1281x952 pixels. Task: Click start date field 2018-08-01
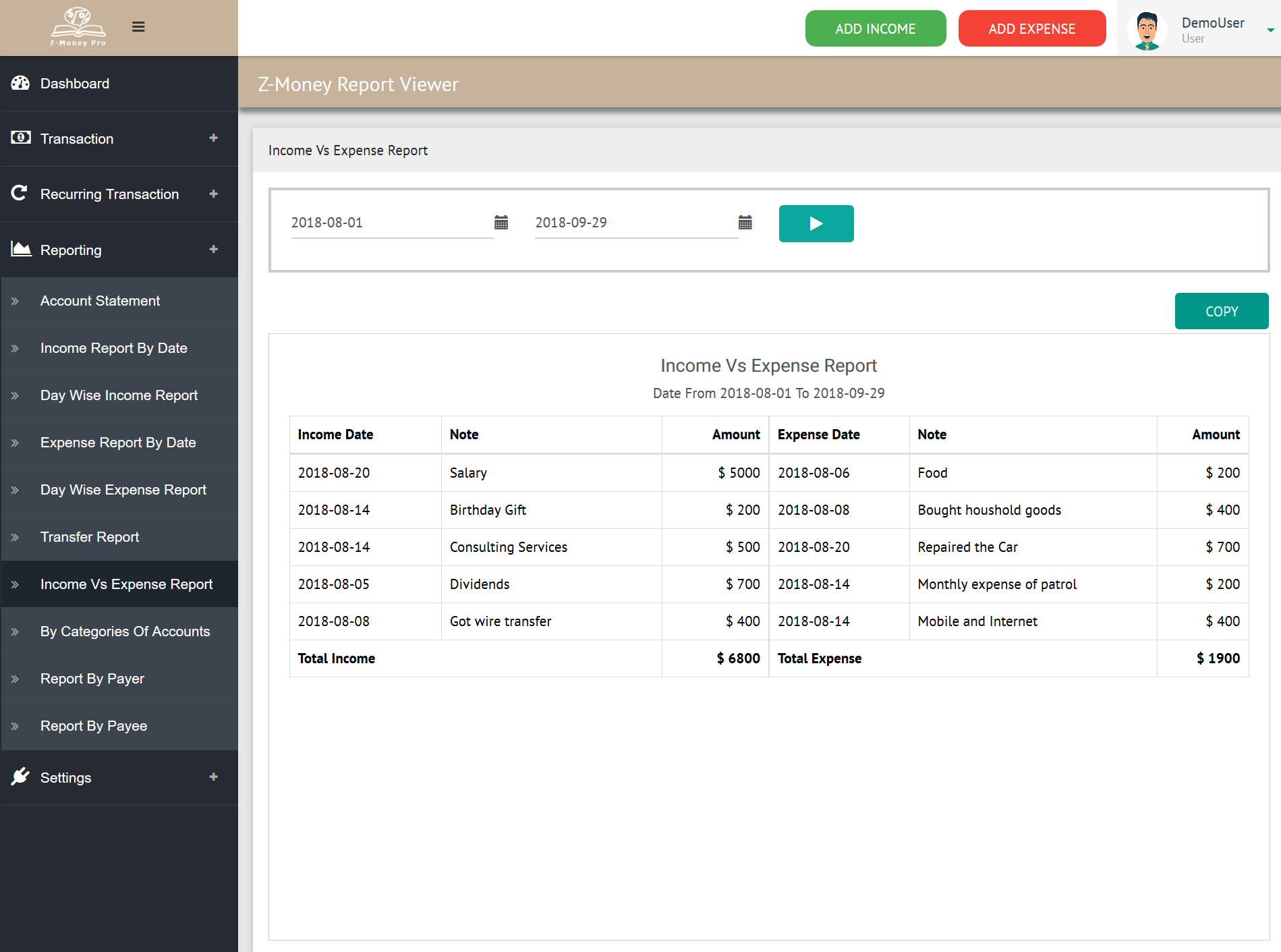point(393,223)
